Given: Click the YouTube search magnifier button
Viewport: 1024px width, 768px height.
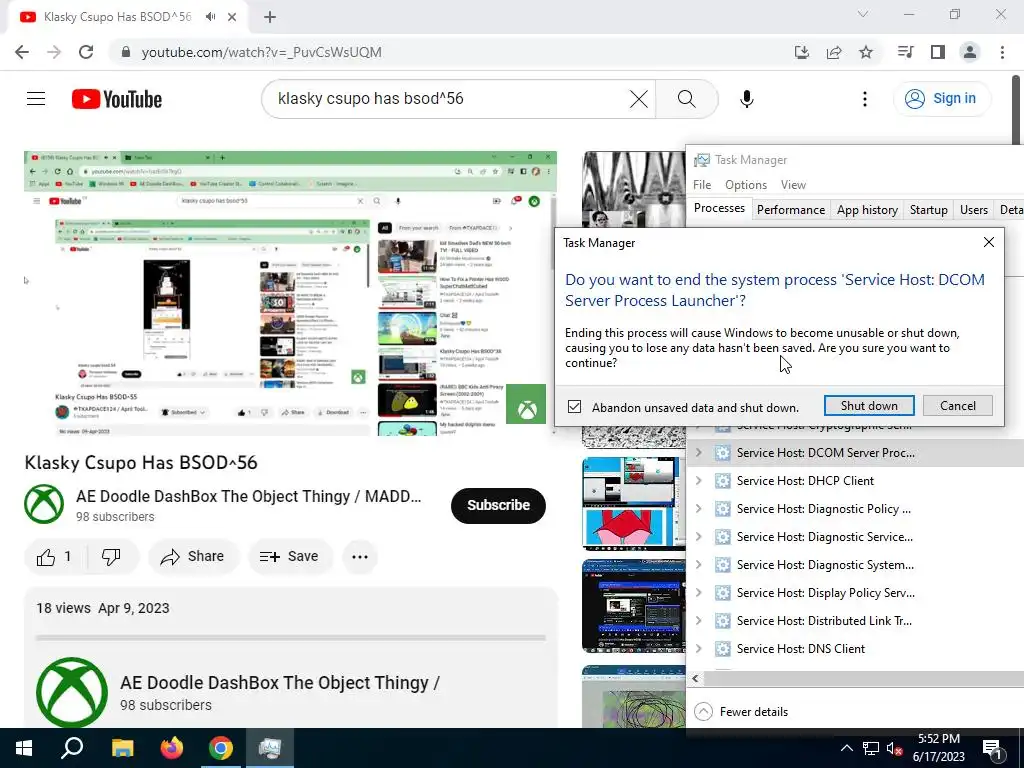Looking at the screenshot, I should pyautogui.click(x=686, y=99).
